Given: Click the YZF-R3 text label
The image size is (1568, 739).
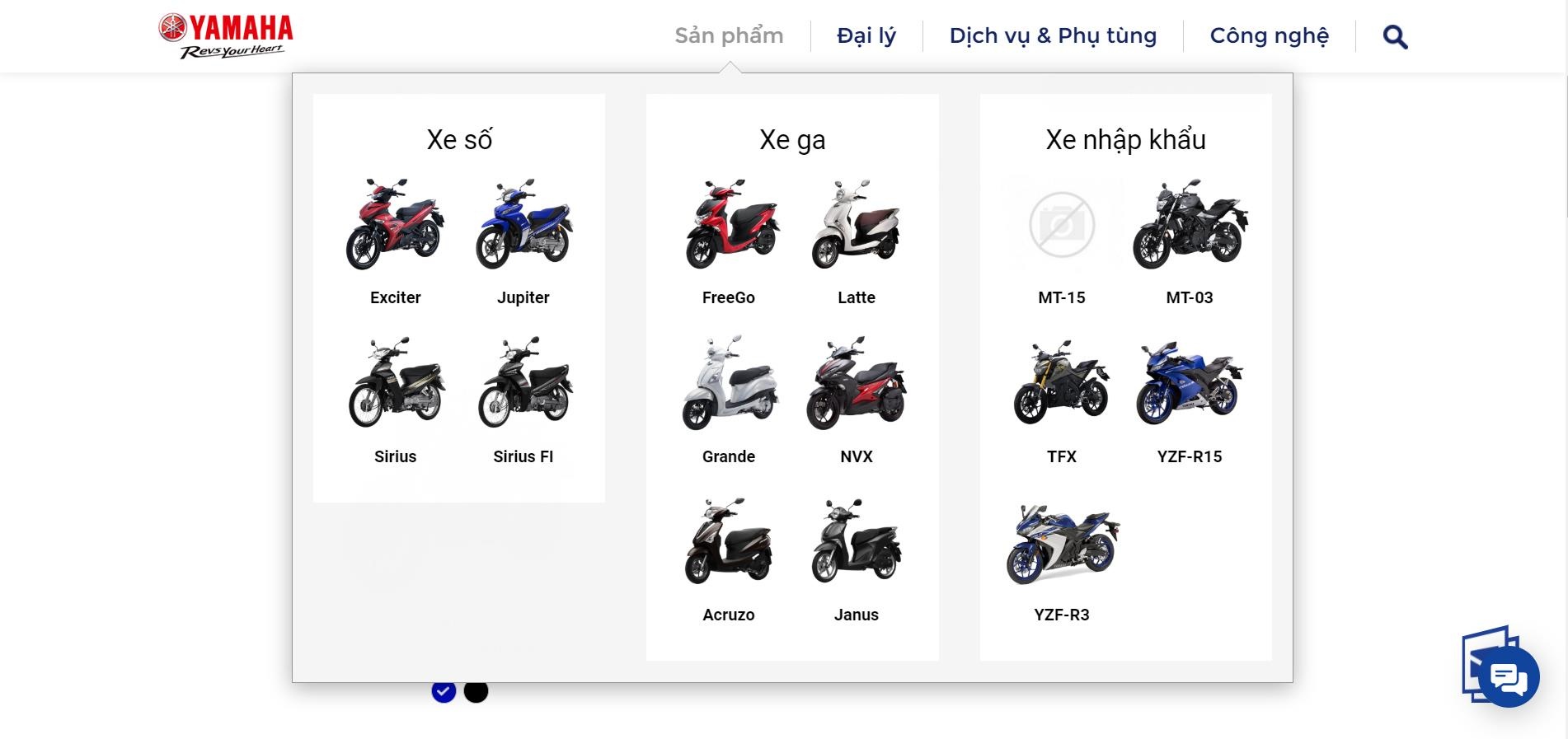Looking at the screenshot, I should pyautogui.click(x=1062, y=615).
